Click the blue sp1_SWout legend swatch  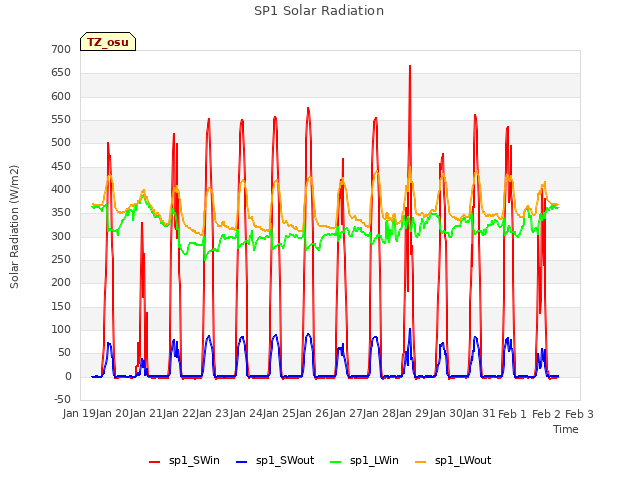click(x=242, y=462)
